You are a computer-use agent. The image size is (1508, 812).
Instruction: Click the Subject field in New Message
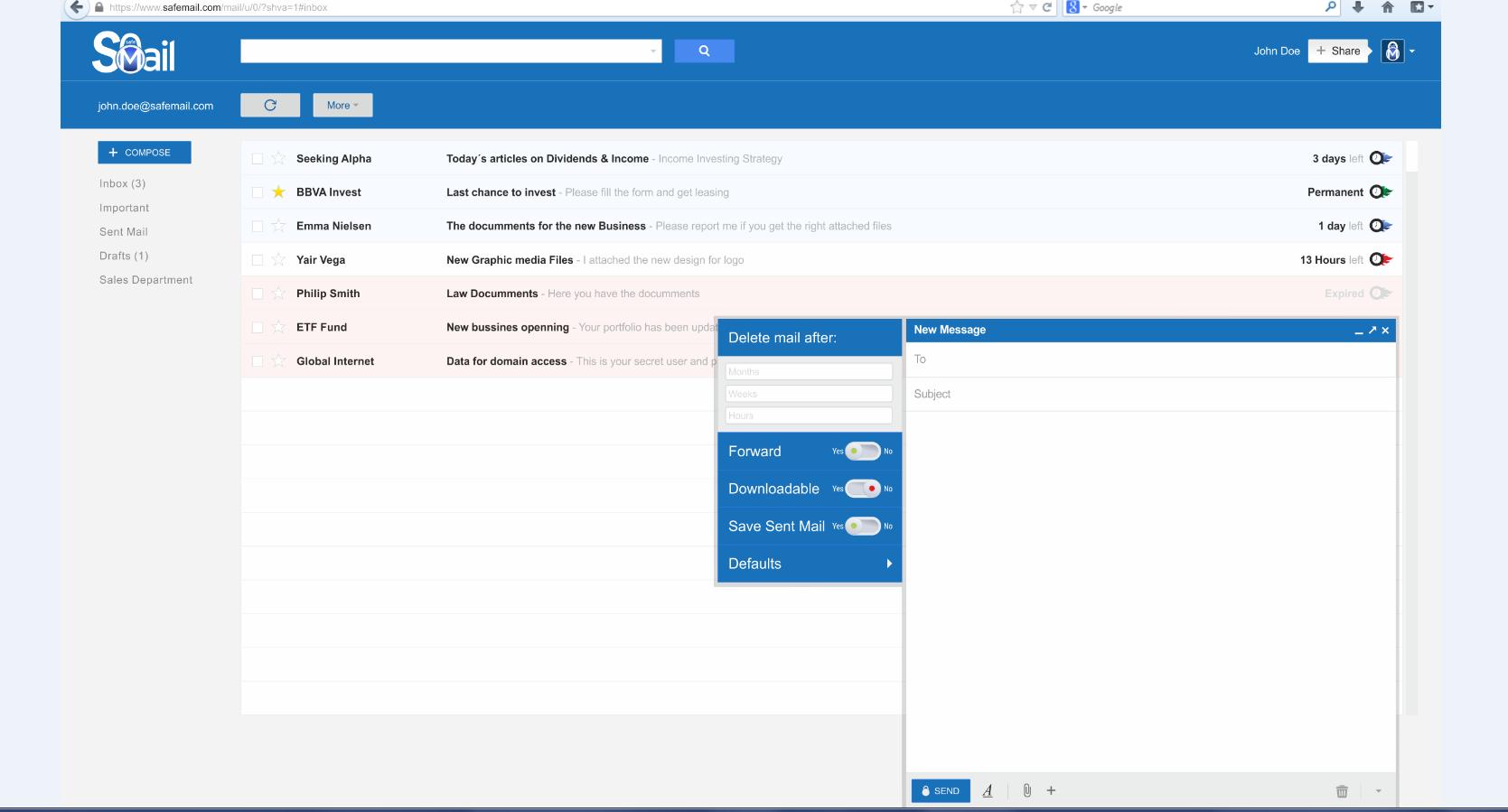tap(1149, 395)
